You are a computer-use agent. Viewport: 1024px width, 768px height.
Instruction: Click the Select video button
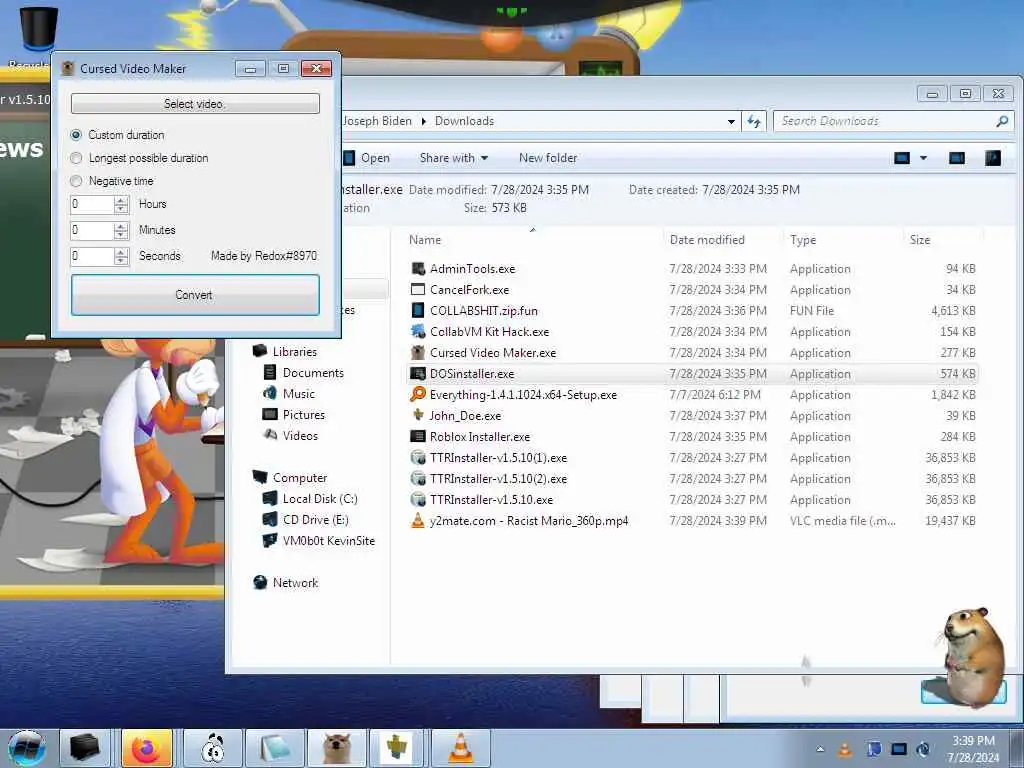point(195,104)
